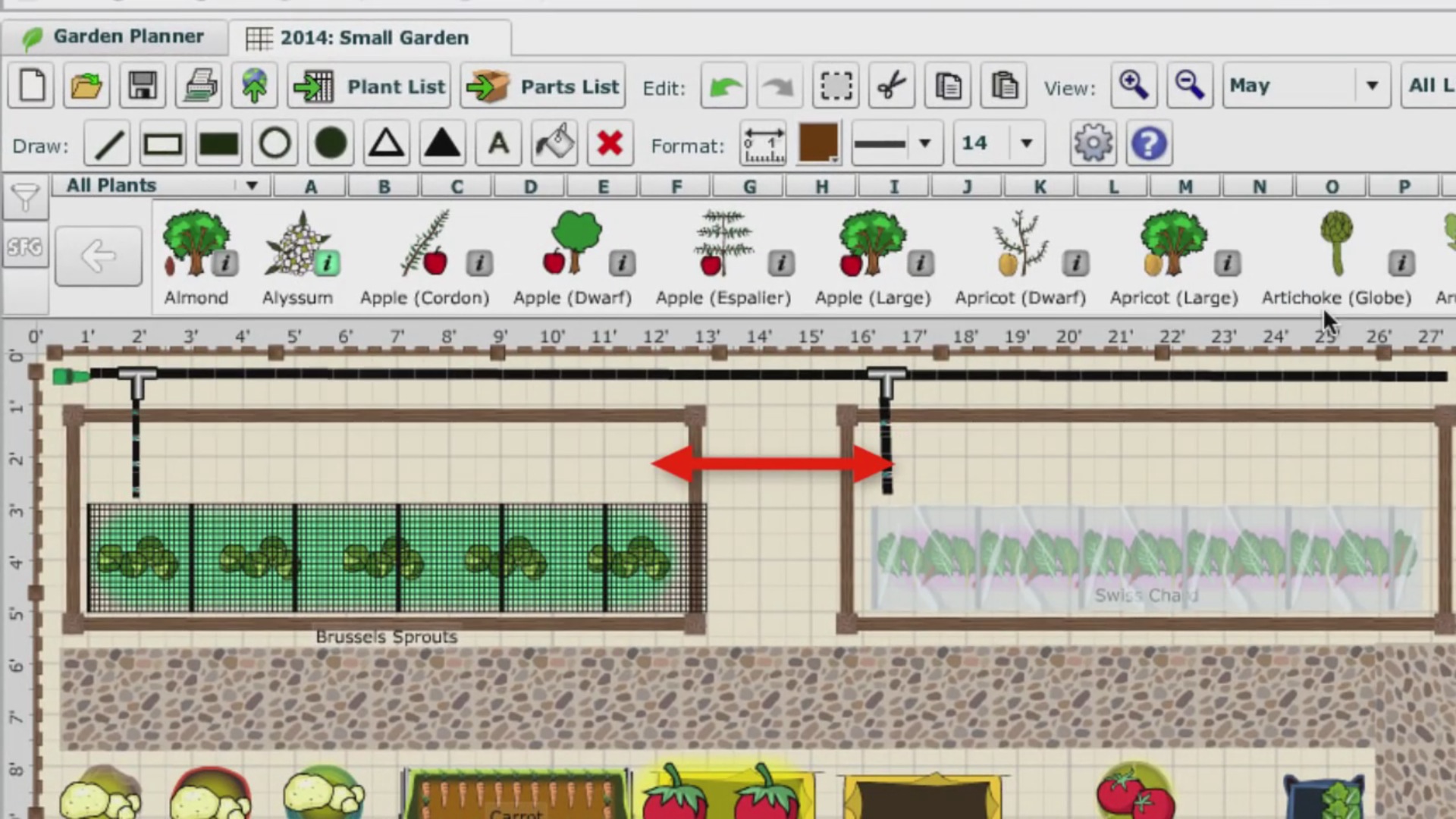The width and height of the screenshot is (1456, 819).
Task: Choose the filled rectangle draw tool
Action: (x=218, y=144)
